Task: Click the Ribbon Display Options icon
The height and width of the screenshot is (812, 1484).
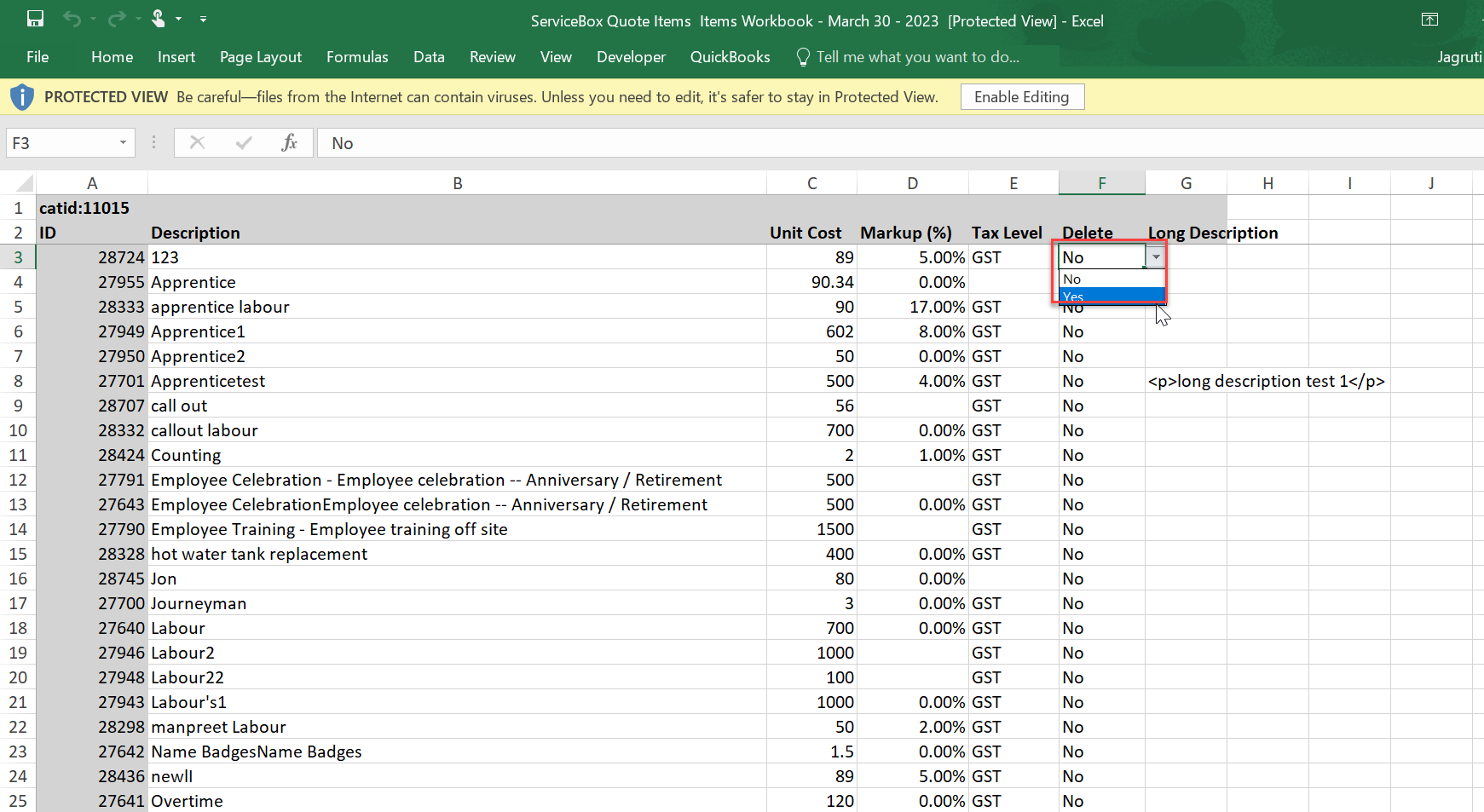Action: [x=1429, y=20]
